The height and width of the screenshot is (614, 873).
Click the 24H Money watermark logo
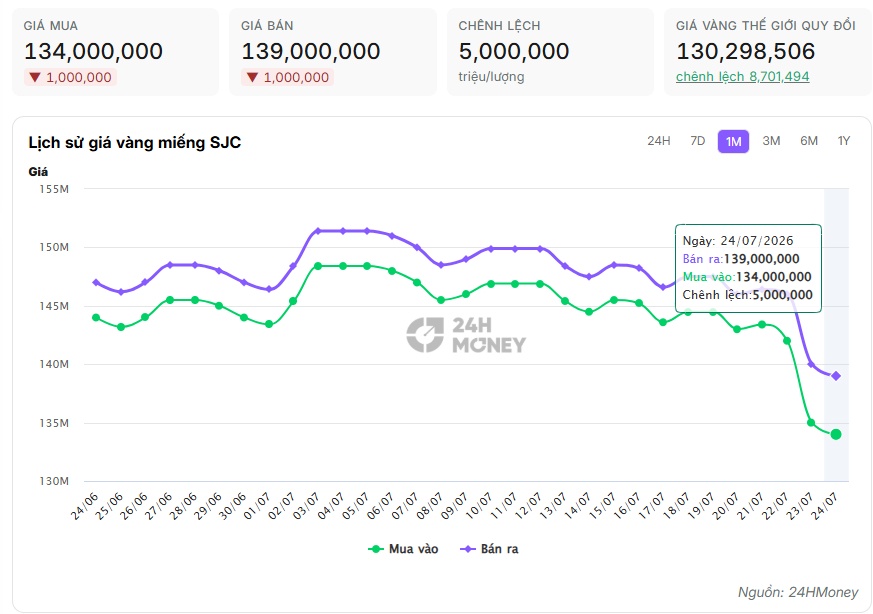click(x=466, y=335)
